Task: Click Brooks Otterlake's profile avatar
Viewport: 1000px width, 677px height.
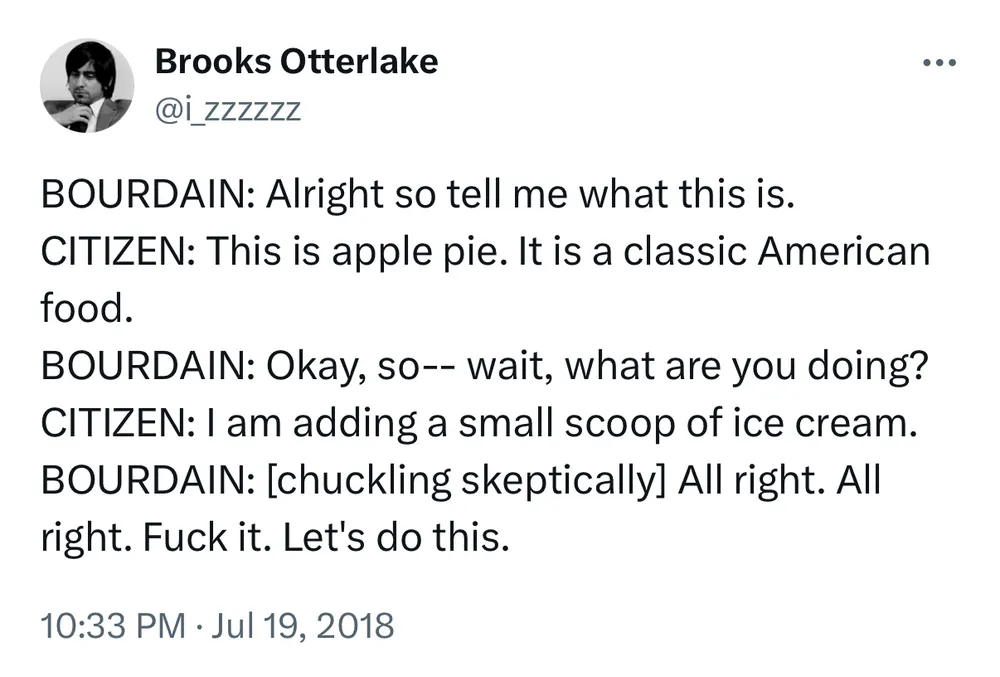Action: pyautogui.click(x=88, y=87)
